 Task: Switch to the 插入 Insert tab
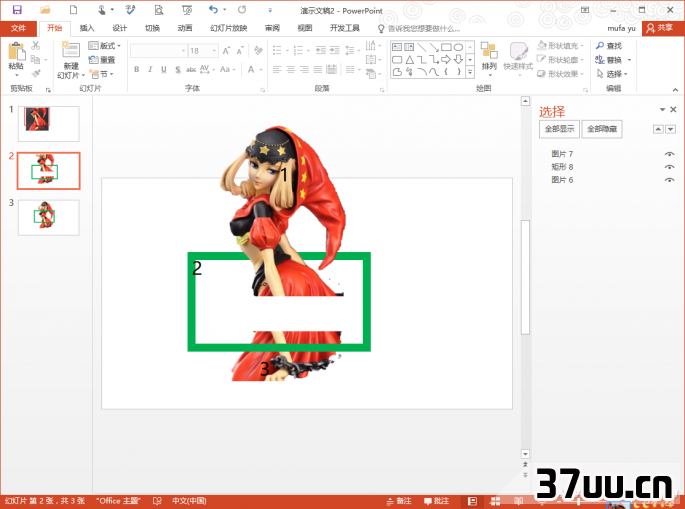(87, 28)
